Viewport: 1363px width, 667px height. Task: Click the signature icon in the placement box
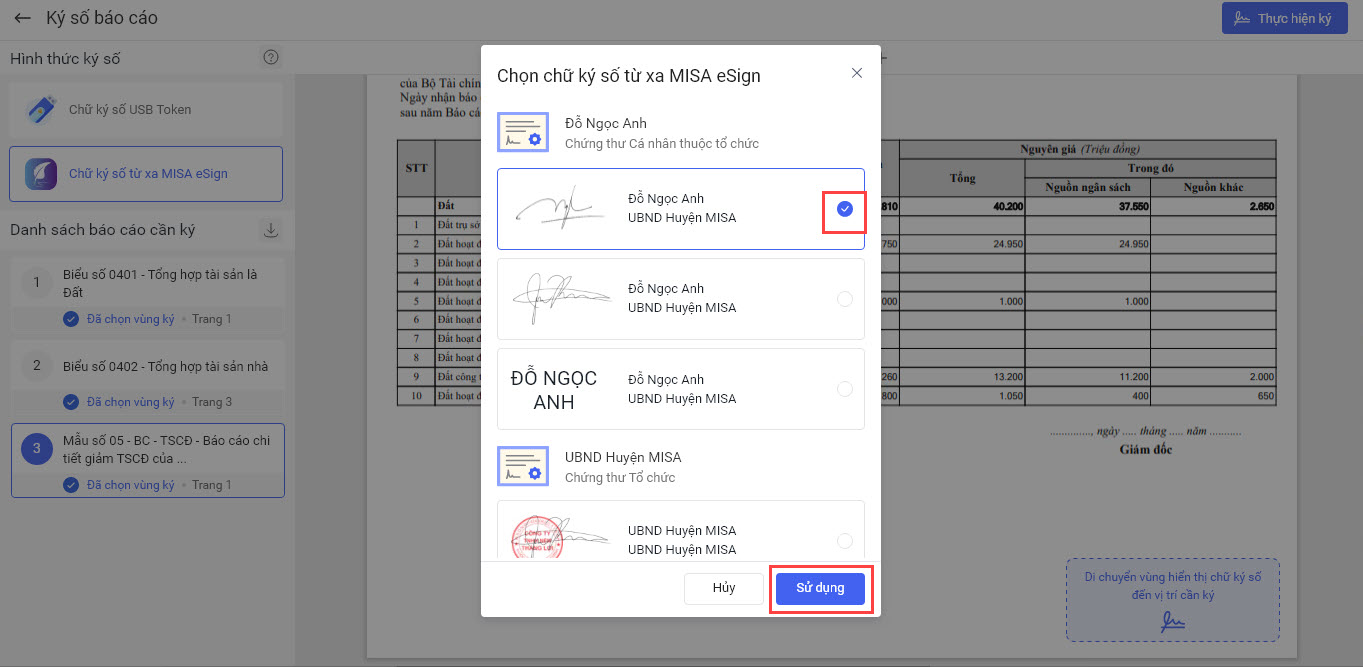pyautogui.click(x=1172, y=621)
